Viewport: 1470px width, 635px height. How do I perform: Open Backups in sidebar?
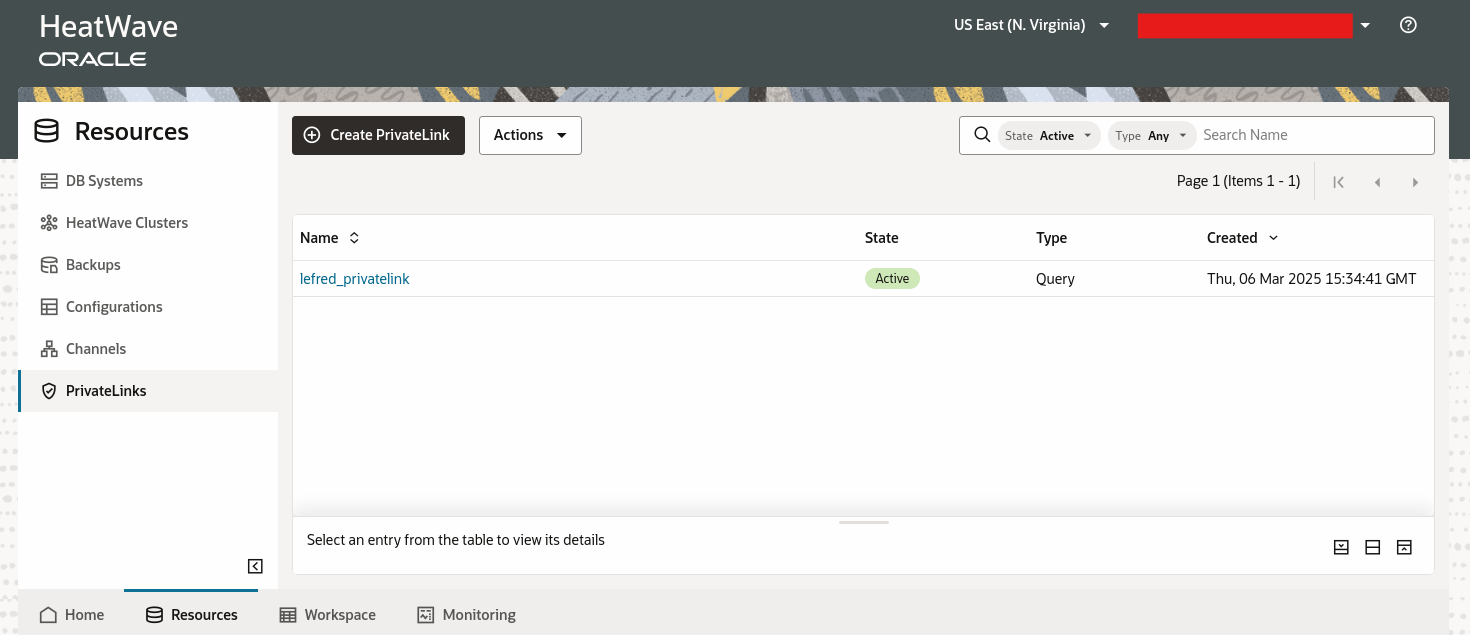[148, 265]
